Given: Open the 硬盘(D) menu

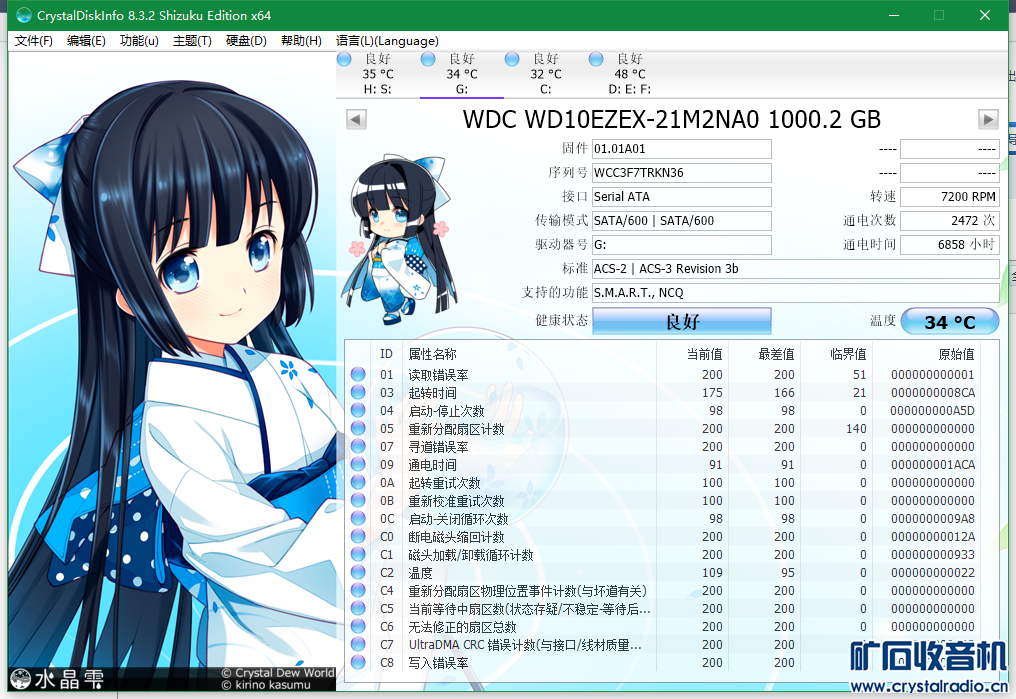Looking at the screenshot, I should [x=246, y=41].
